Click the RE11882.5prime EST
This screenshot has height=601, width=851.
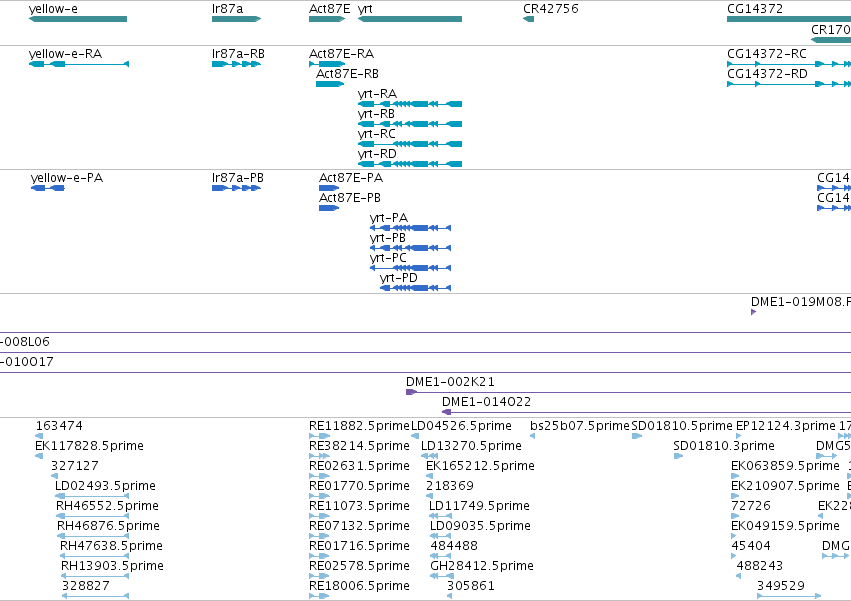point(319,436)
